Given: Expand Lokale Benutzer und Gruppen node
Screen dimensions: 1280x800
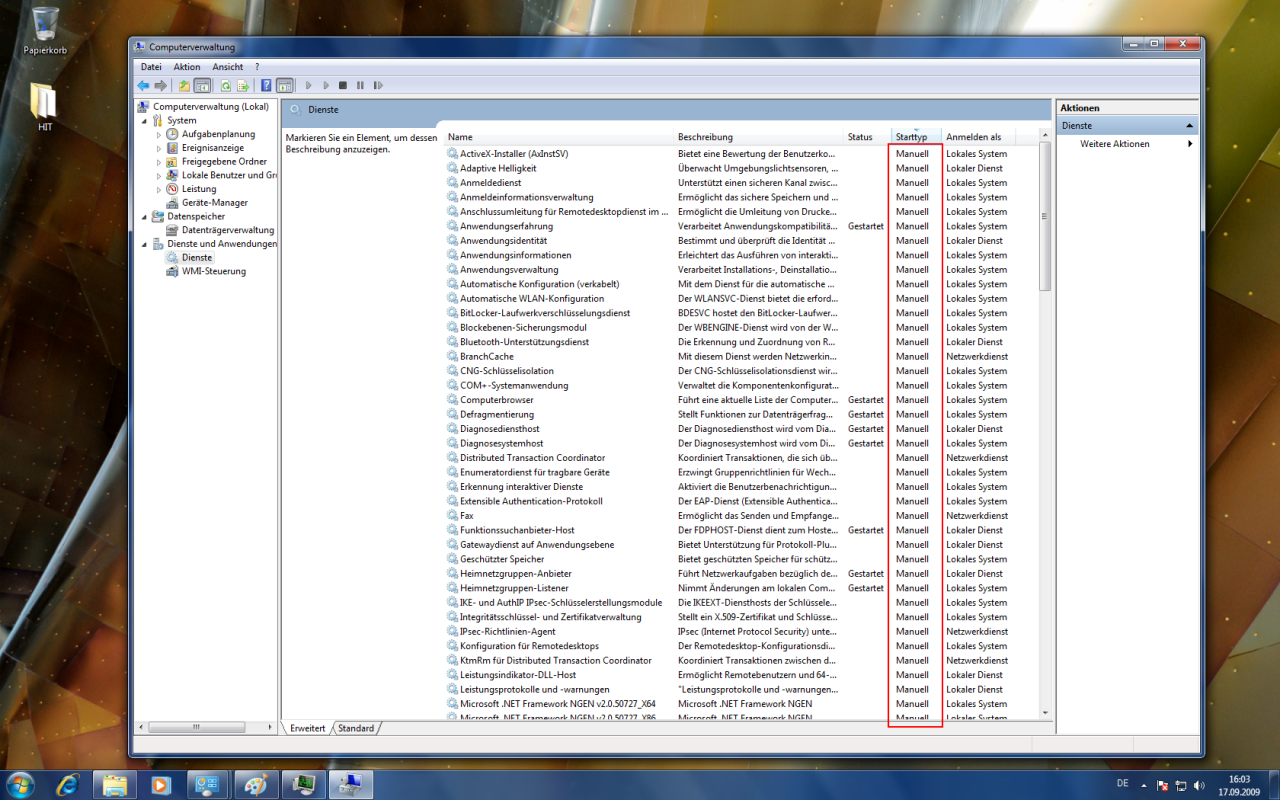Looking at the screenshot, I should 158,175.
